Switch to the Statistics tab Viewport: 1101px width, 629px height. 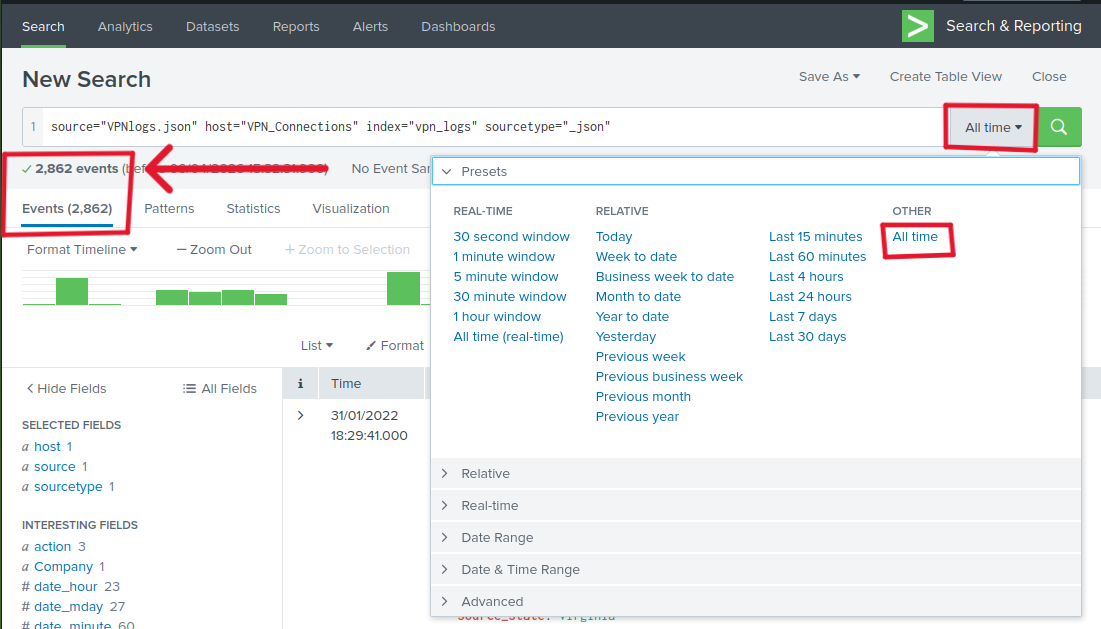253,209
